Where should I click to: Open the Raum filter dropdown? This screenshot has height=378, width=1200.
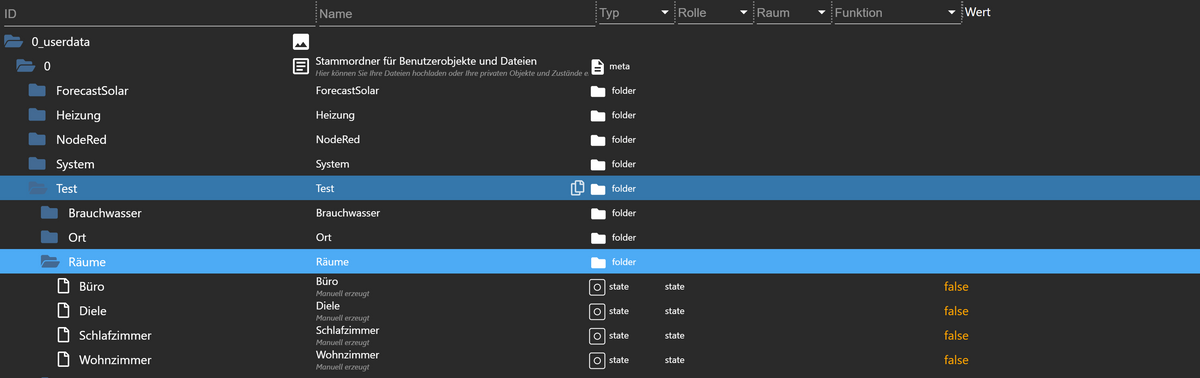(794, 14)
